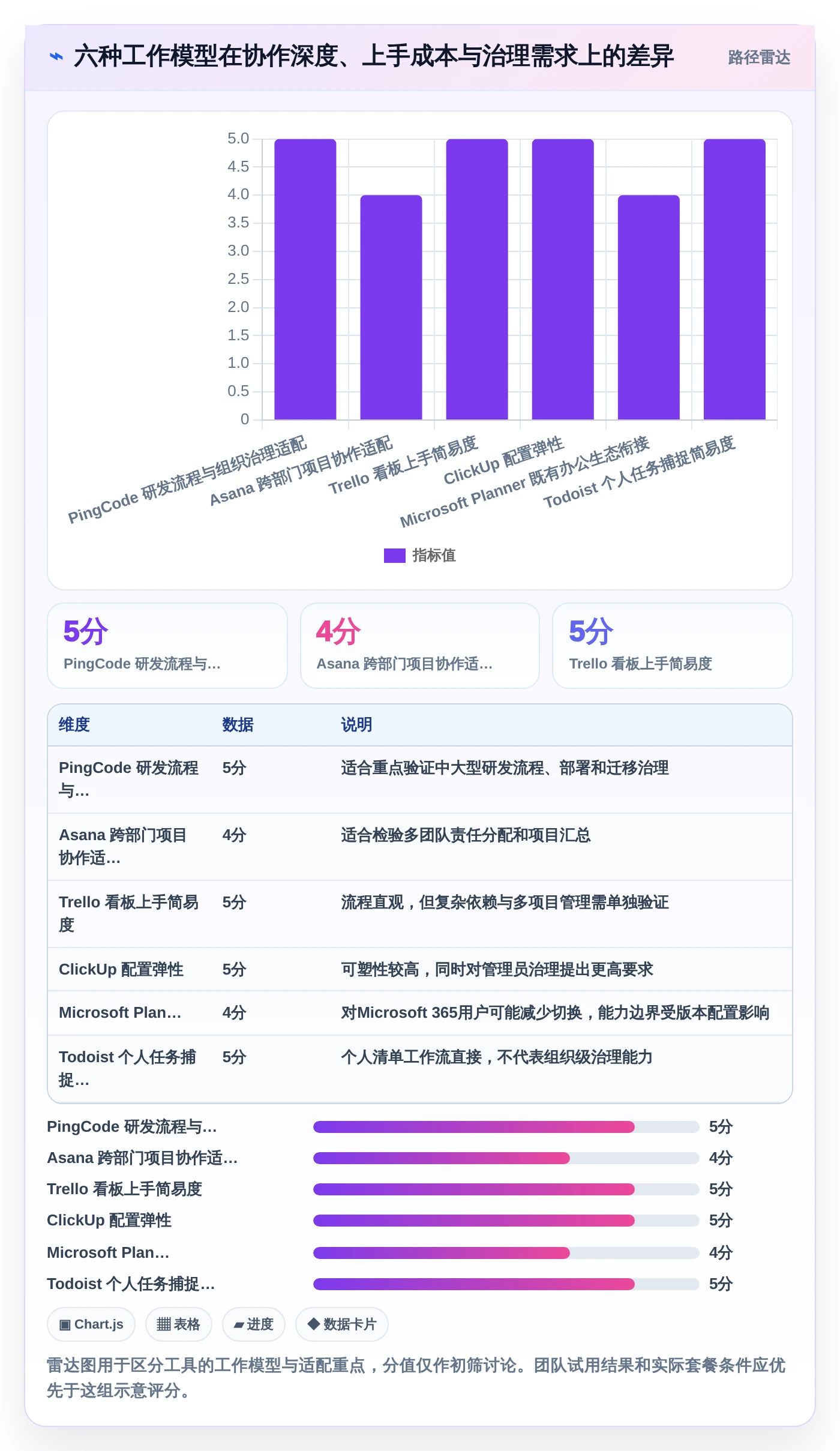Click the Trello bar in the chart

(x=477, y=279)
